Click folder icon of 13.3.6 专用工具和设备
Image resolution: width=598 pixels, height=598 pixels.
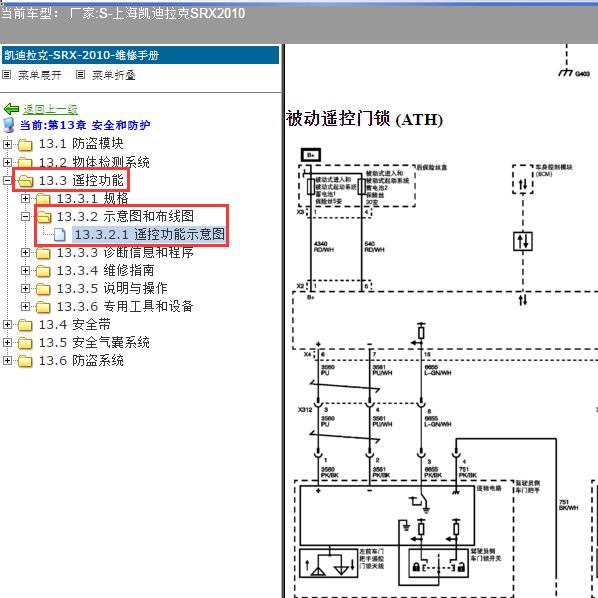click(x=43, y=306)
